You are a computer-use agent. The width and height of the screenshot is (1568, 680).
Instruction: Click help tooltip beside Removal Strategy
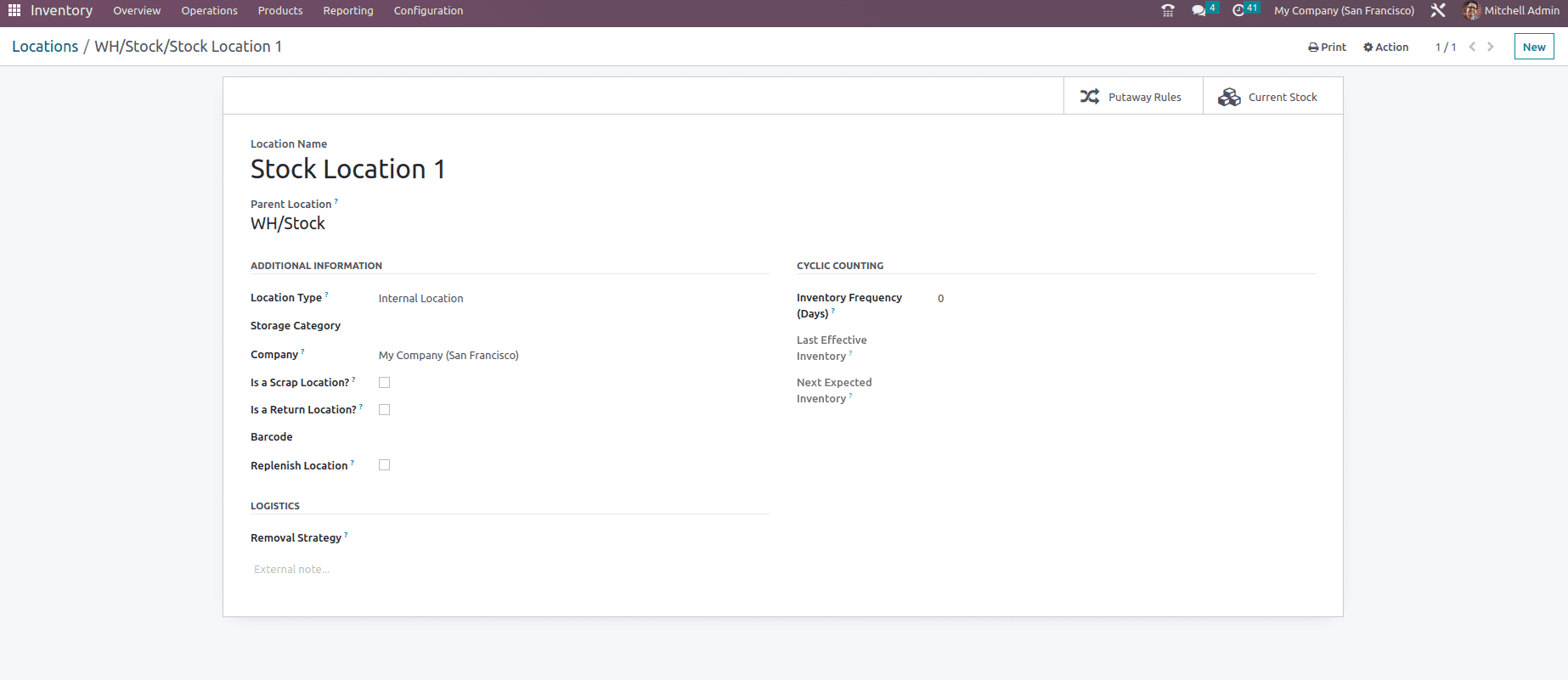(346, 535)
